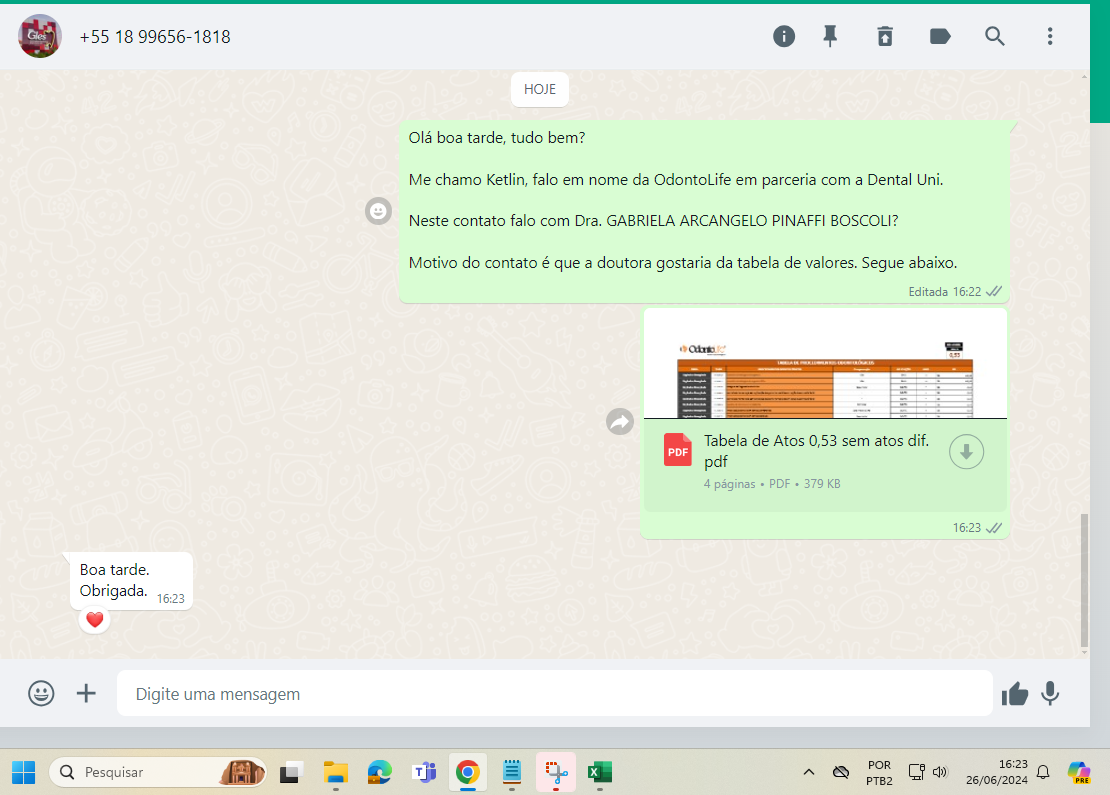Open Microsoft Teams from taskbar

tap(424, 772)
